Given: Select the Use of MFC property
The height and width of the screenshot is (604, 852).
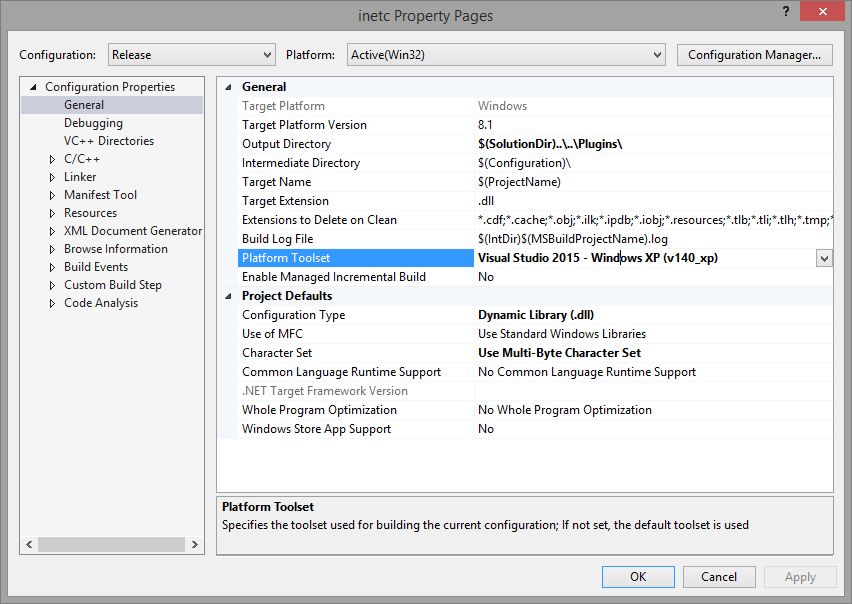Looking at the screenshot, I should click(272, 334).
